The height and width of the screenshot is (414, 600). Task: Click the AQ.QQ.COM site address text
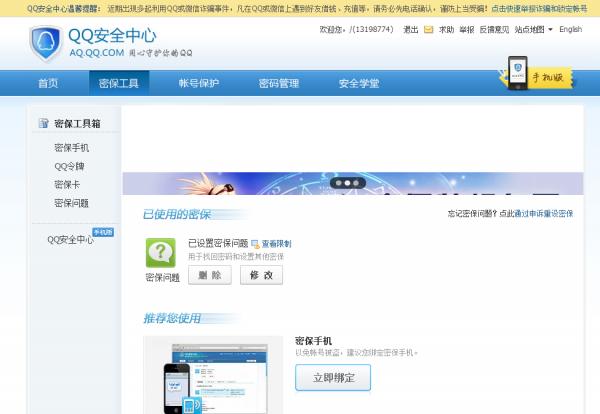[x=97, y=53]
